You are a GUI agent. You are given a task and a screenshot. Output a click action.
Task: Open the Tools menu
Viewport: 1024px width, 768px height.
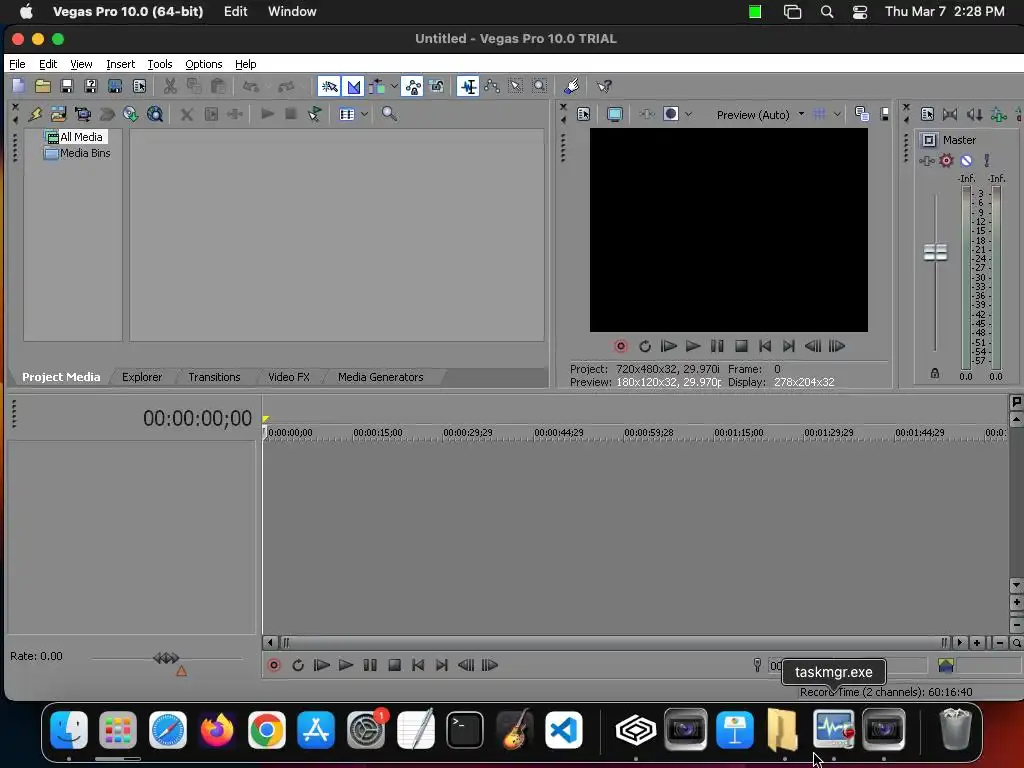159,64
